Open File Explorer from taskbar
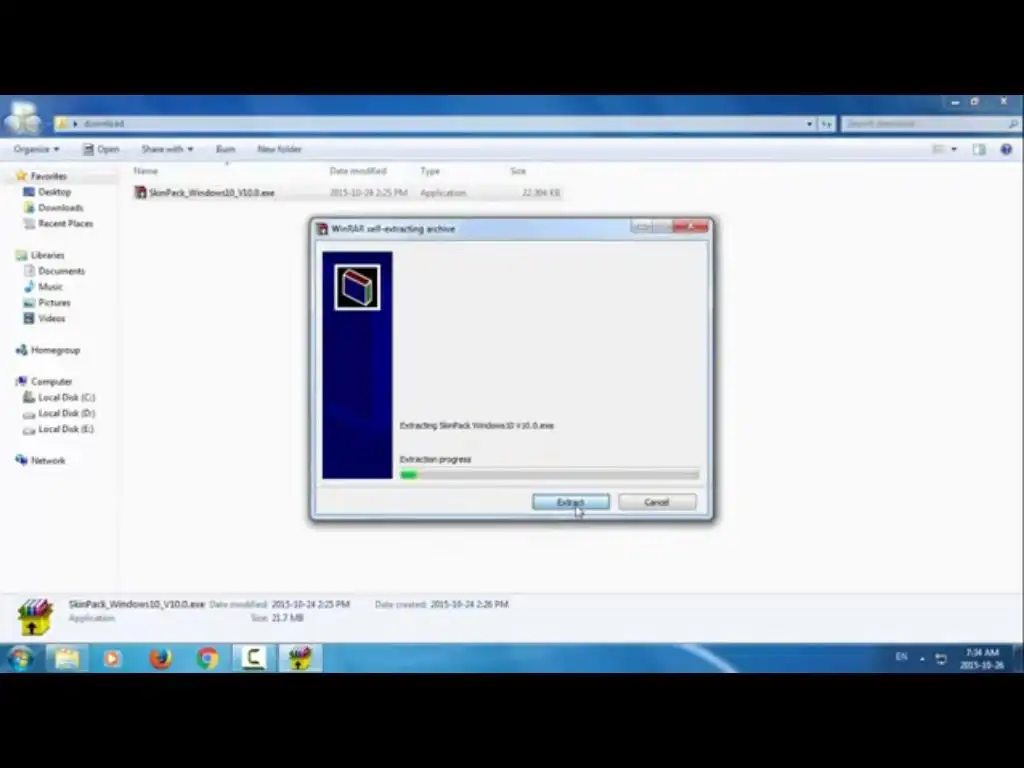 pyautogui.click(x=67, y=658)
